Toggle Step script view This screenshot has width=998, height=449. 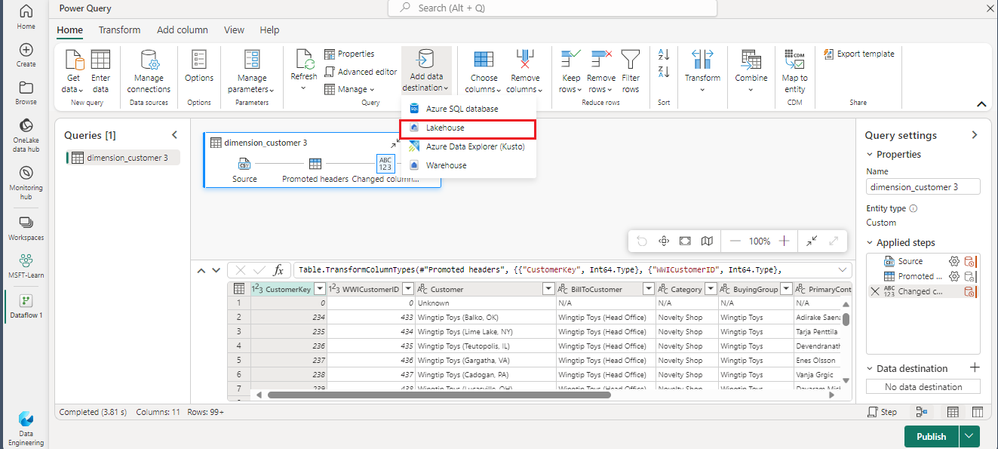click(882, 412)
